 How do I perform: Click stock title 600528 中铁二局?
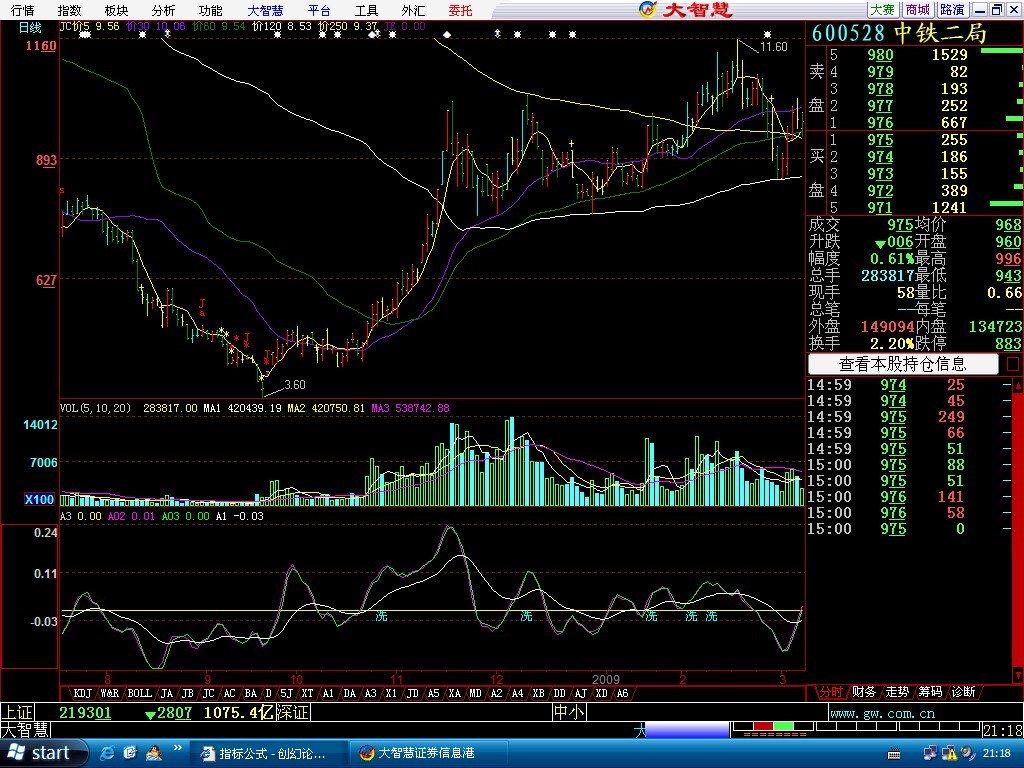899,33
